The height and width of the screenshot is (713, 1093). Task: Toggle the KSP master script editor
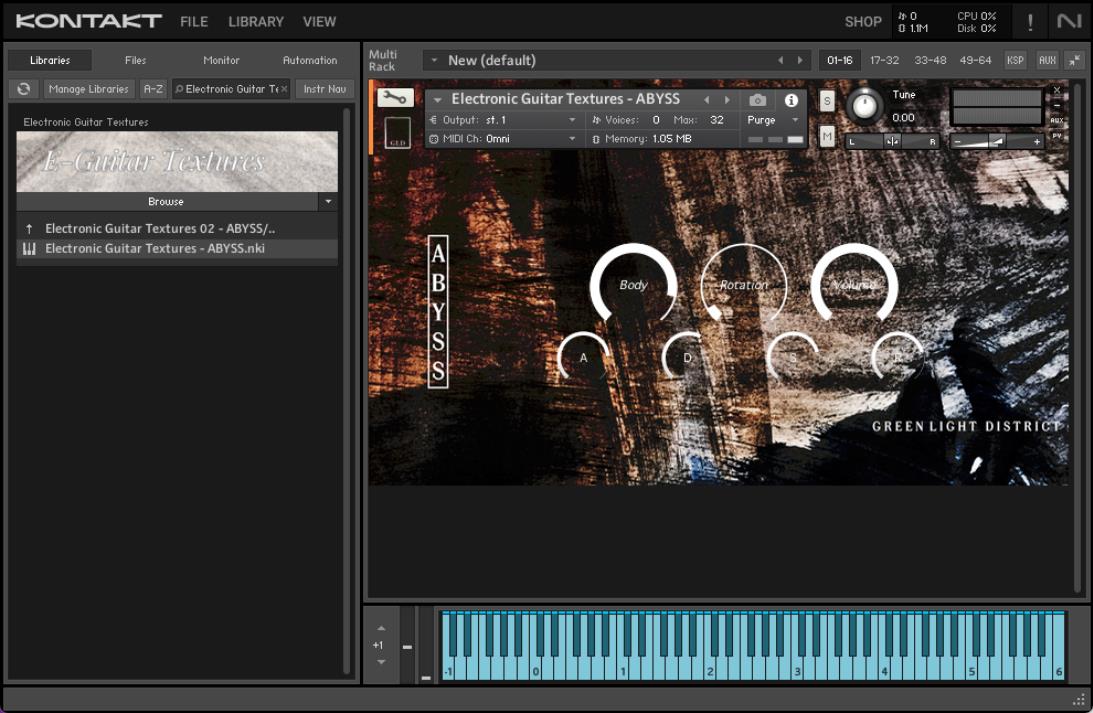[x=1015, y=60]
